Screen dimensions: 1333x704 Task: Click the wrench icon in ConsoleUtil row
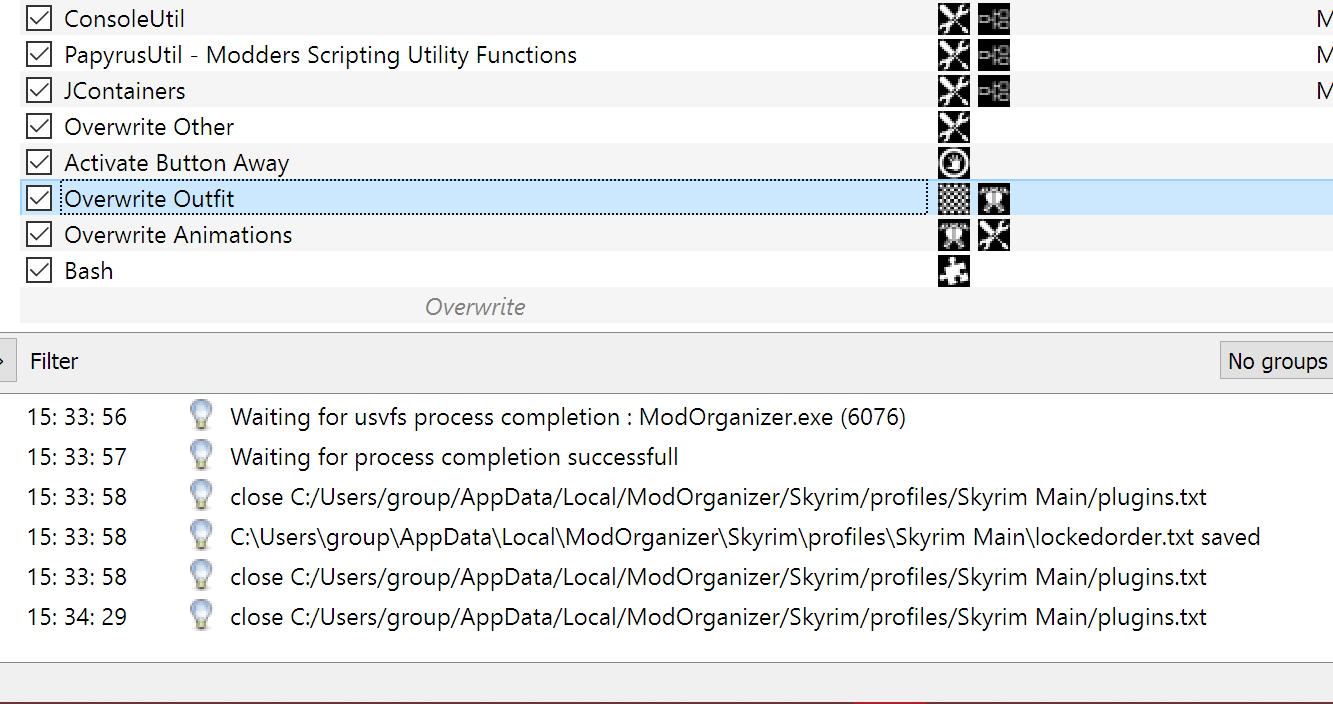(954, 19)
